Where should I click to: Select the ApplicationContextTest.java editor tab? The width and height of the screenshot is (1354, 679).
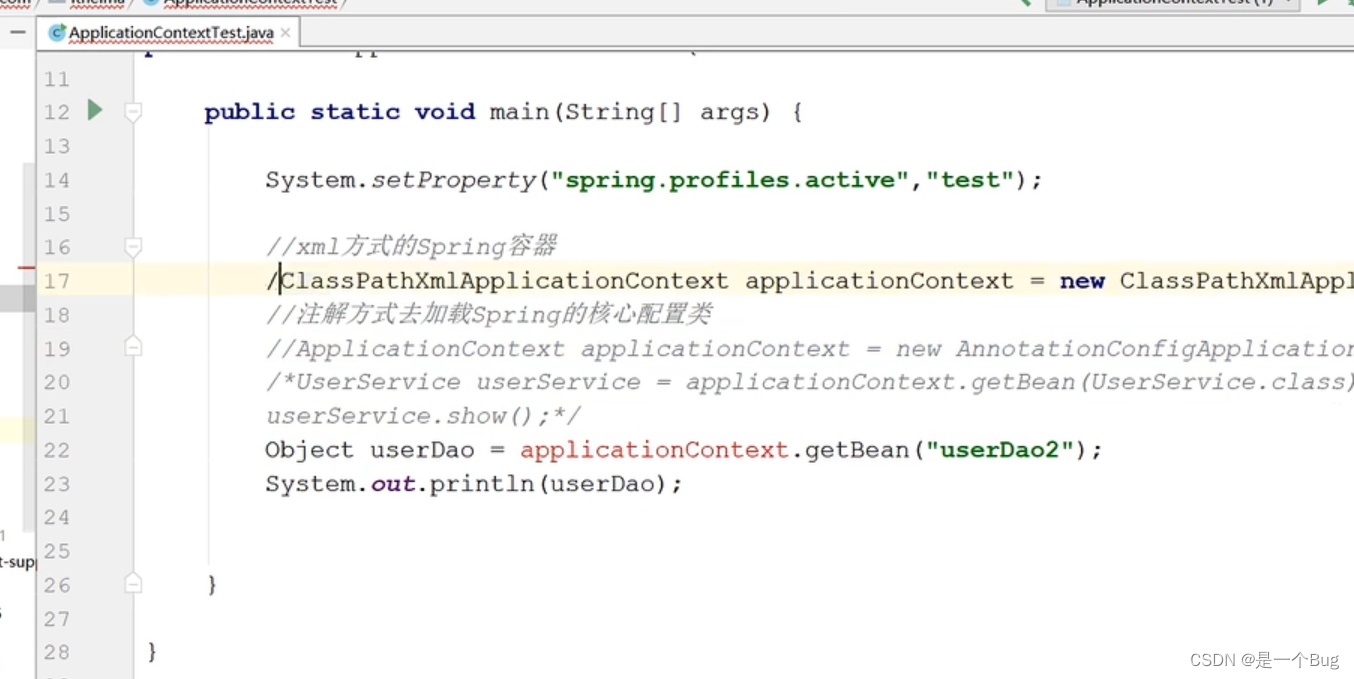click(x=170, y=33)
